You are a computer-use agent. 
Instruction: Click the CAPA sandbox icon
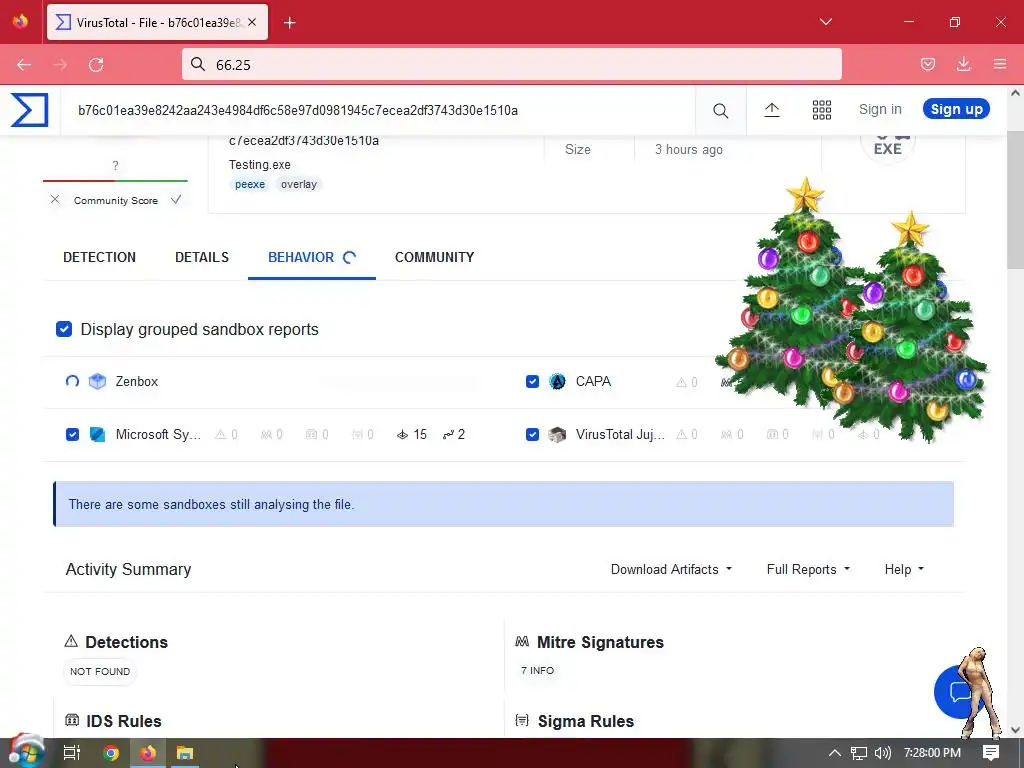[557, 381]
